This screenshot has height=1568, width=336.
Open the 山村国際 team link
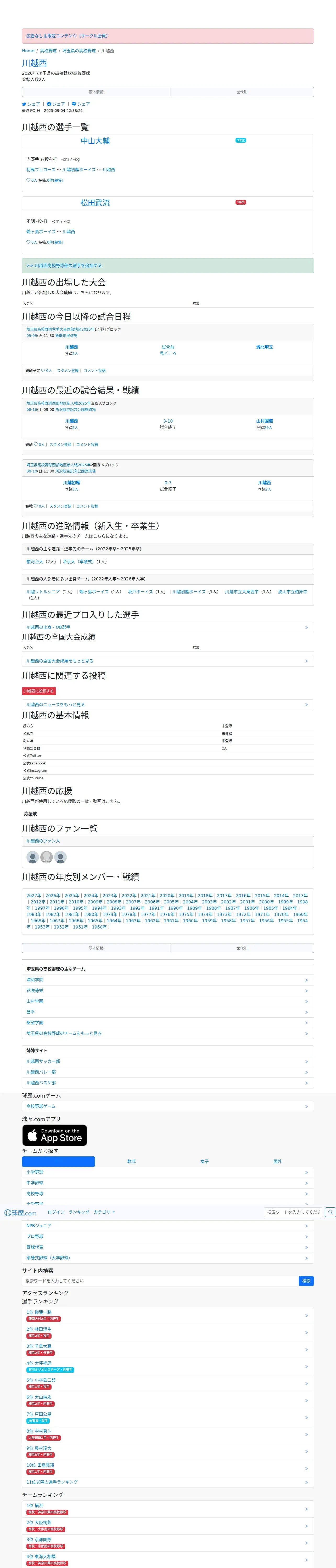[x=265, y=421]
